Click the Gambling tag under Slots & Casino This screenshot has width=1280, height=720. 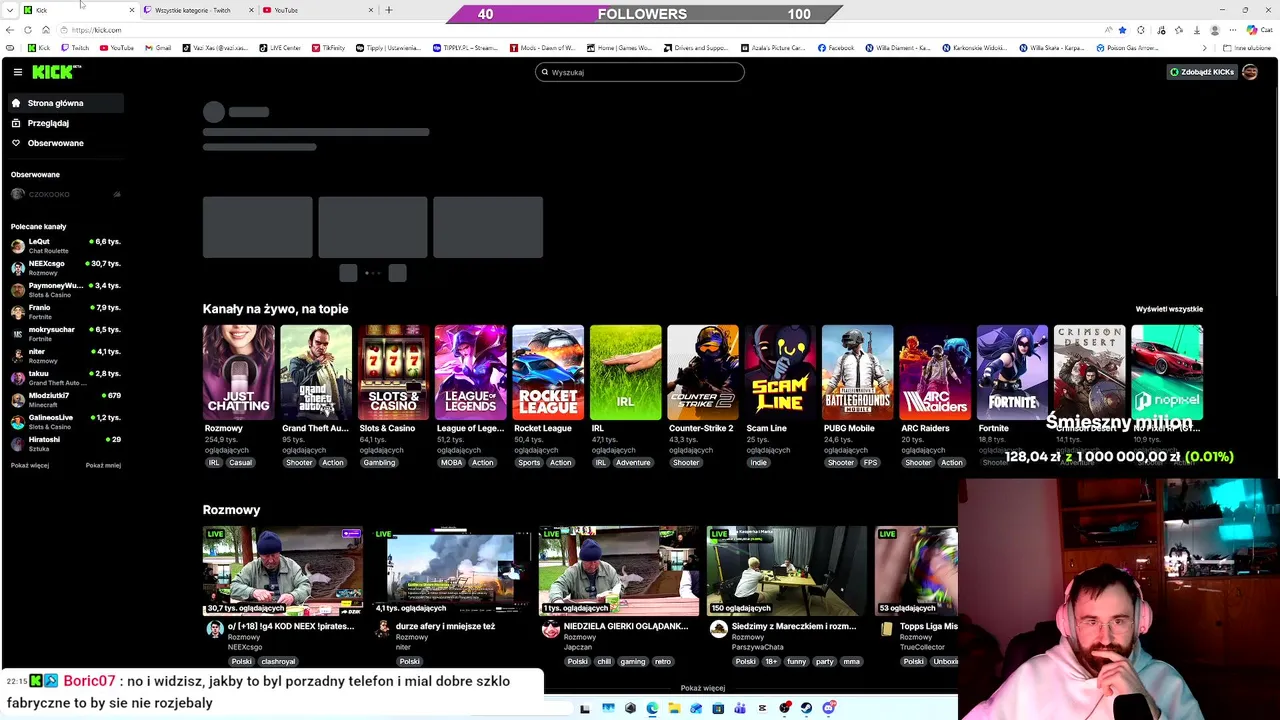(379, 463)
